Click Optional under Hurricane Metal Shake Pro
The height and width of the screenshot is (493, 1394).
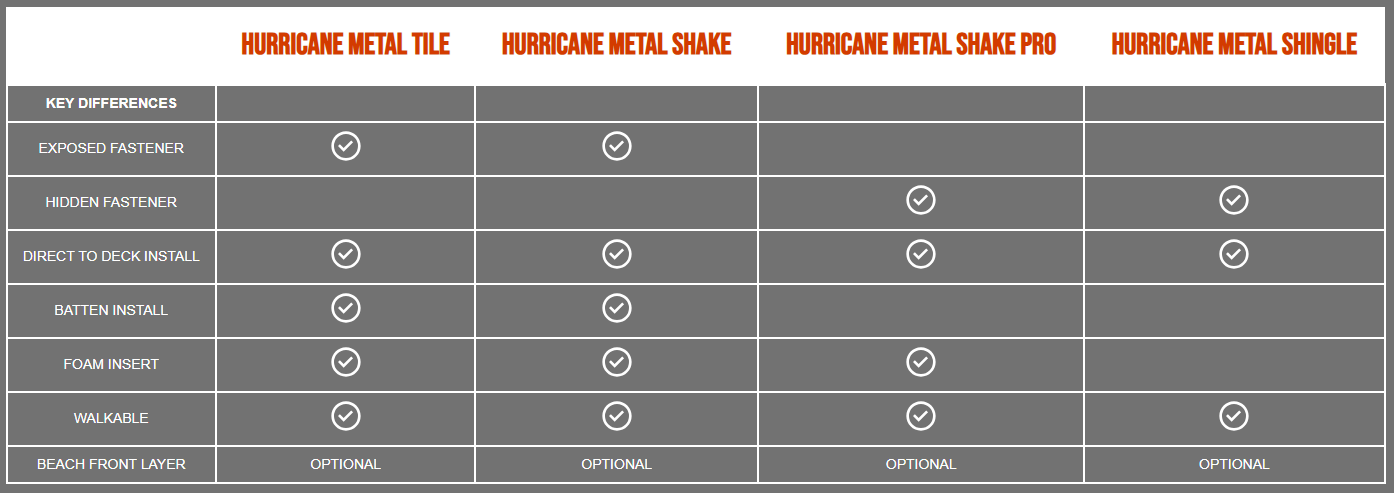coord(921,464)
